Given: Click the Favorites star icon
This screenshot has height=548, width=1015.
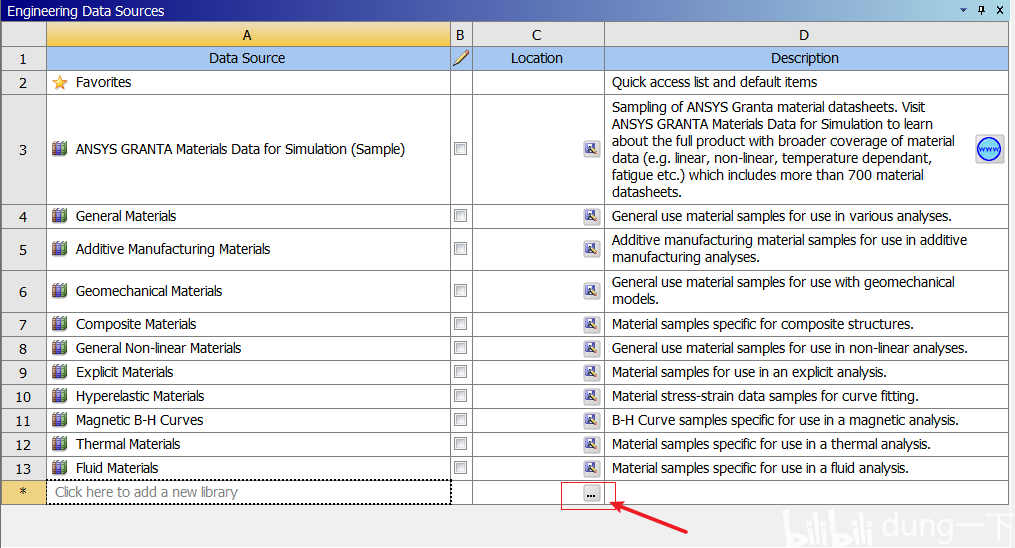Looking at the screenshot, I should [60, 83].
